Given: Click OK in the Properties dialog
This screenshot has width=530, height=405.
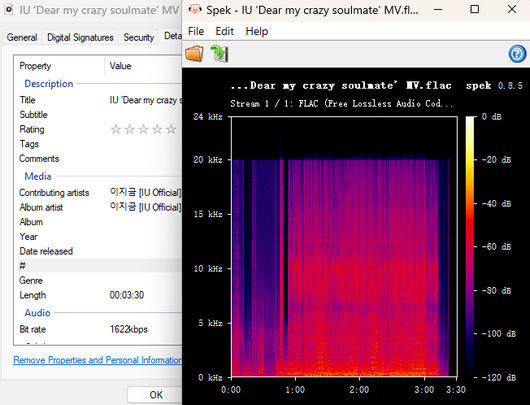Looking at the screenshot, I should point(156,395).
